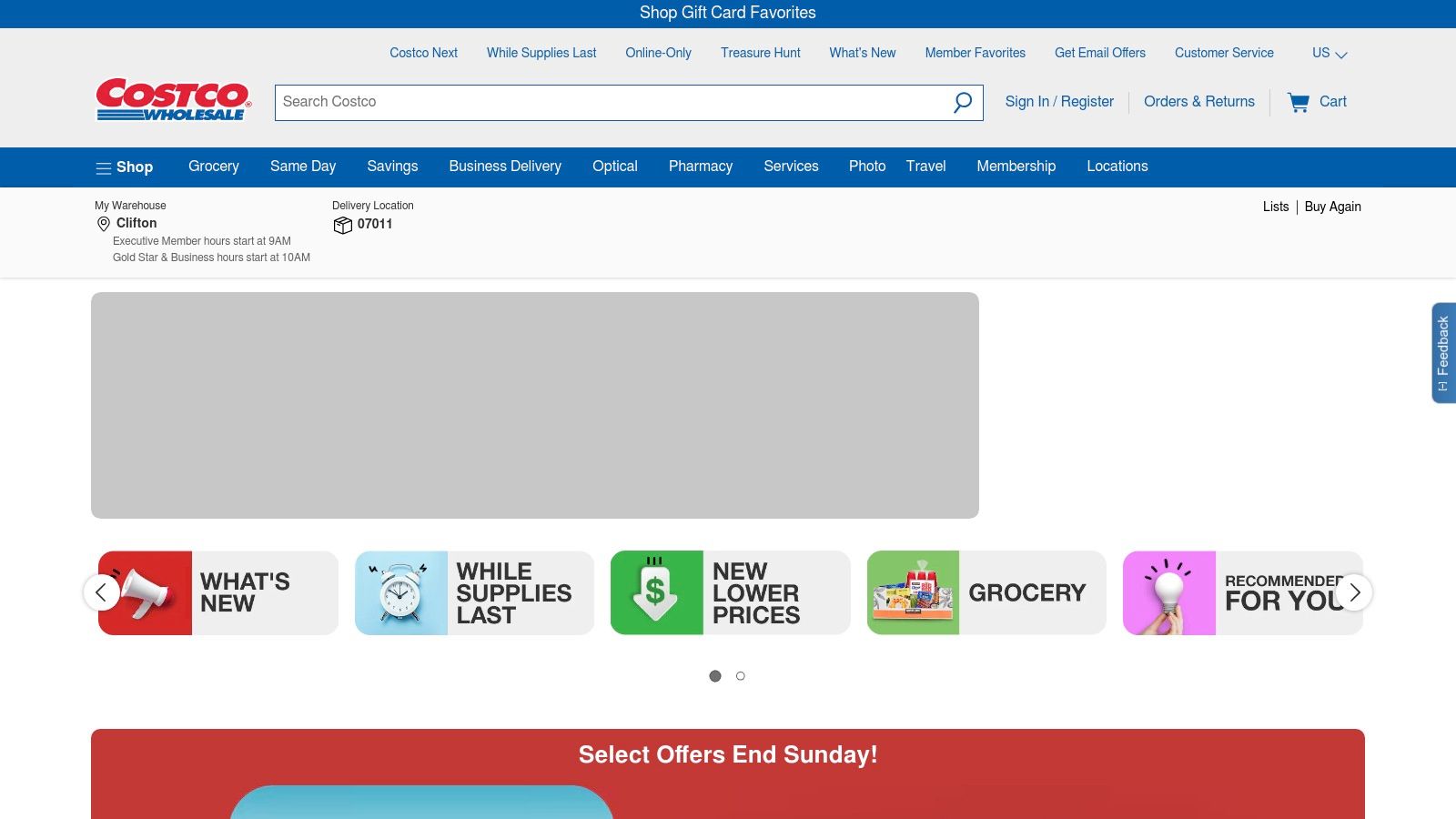
Task: Click the Costco Wholesale logo
Action: 173,99
